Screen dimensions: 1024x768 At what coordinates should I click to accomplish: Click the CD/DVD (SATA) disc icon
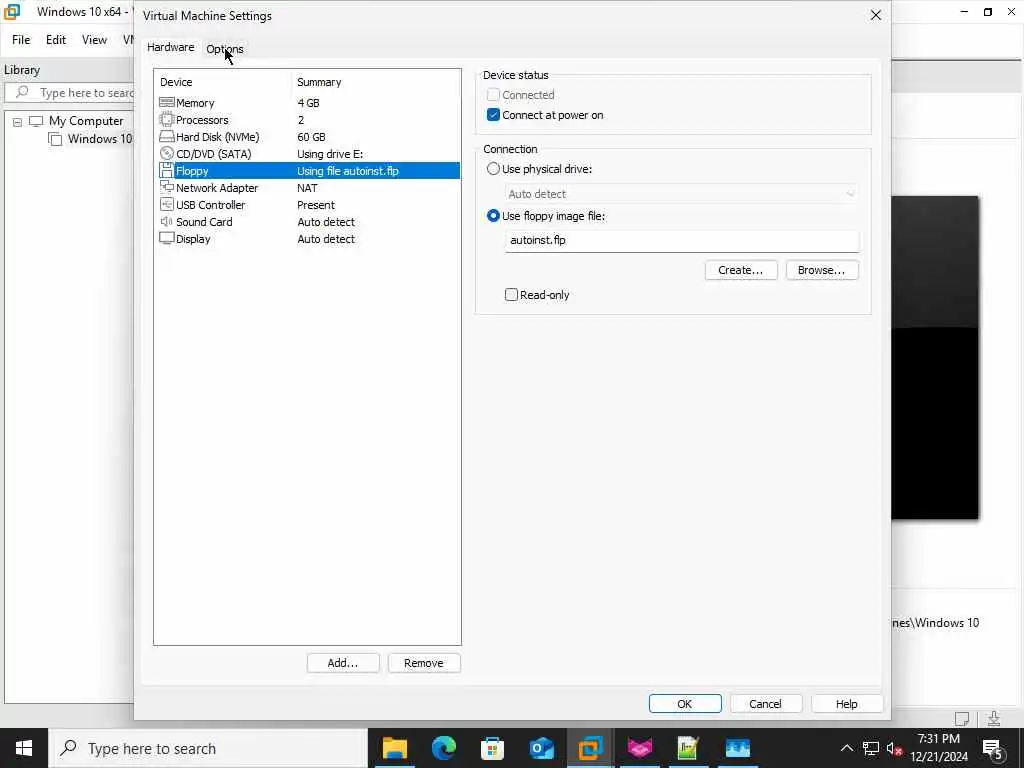tap(167, 153)
